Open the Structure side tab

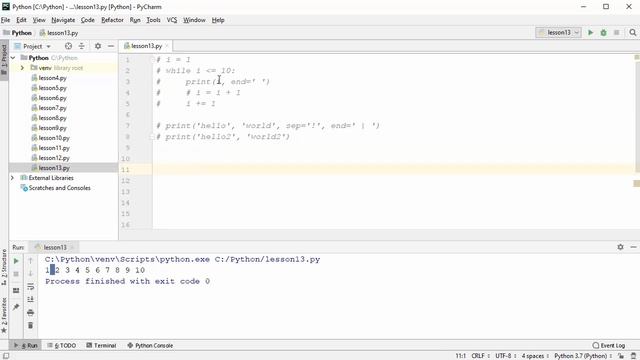pyautogui.click(x=4, y=267)
